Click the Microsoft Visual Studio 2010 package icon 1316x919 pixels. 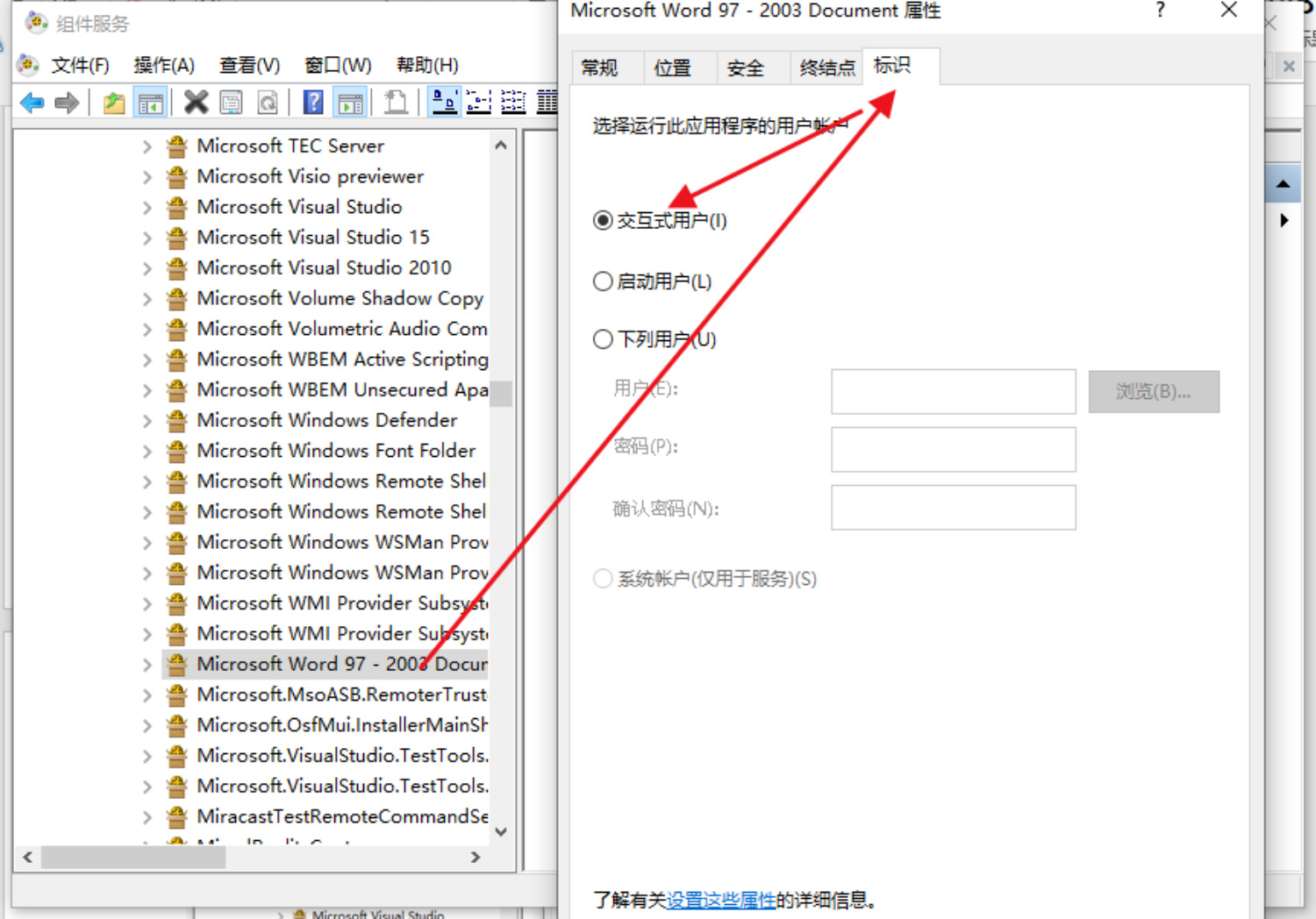pos(177,267)
